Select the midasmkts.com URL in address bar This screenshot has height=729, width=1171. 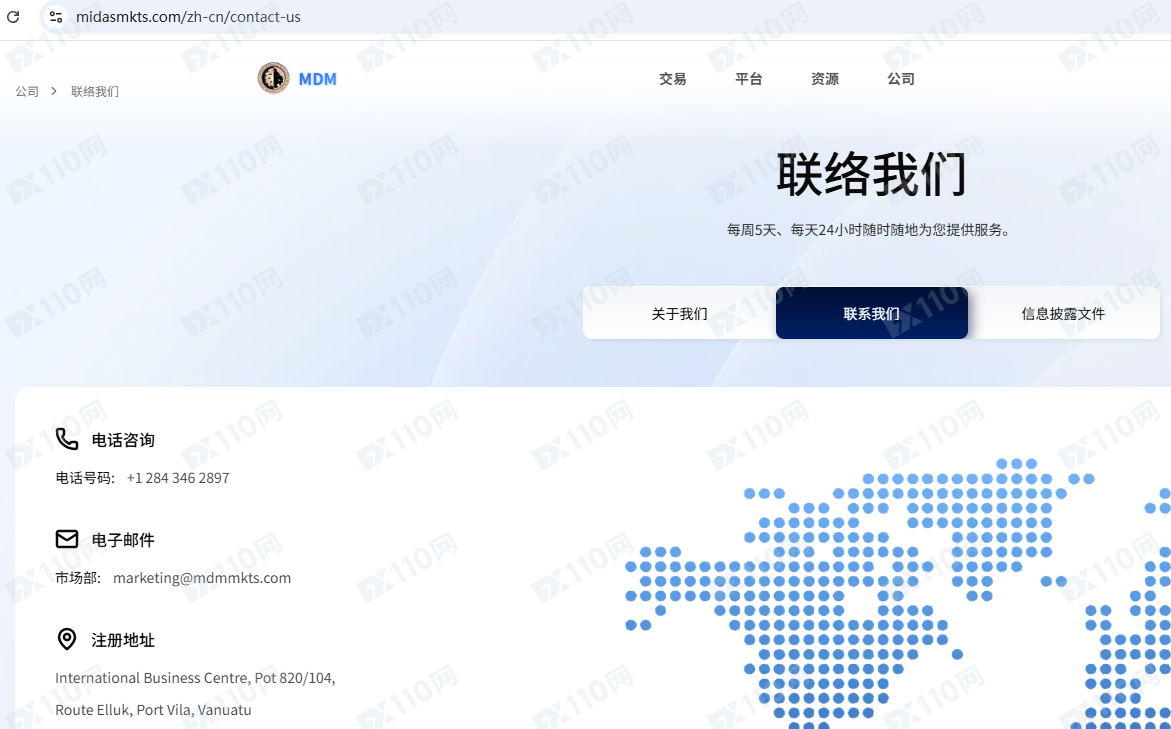(188, 17)
